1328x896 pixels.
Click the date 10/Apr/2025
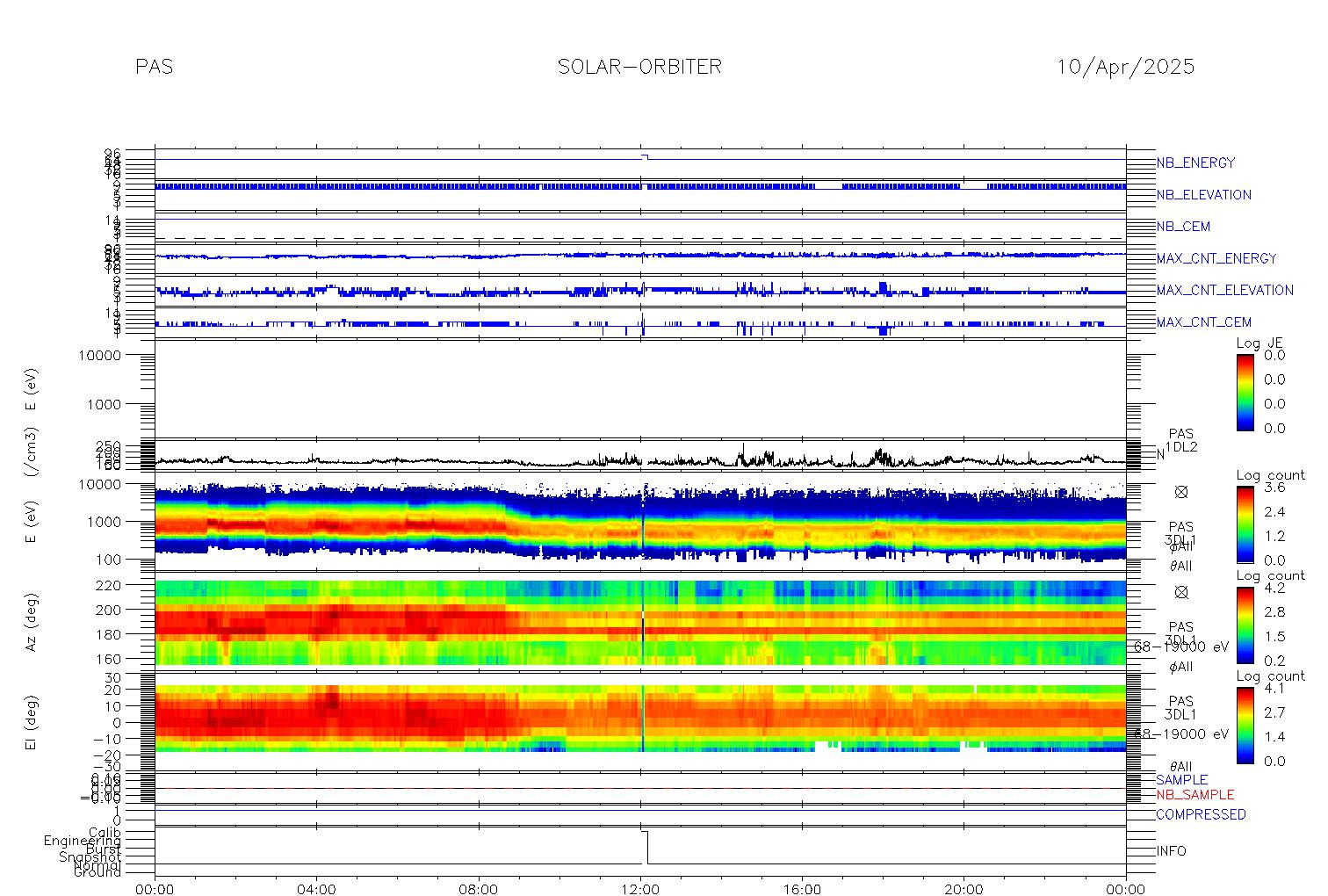click(1125, 67)
